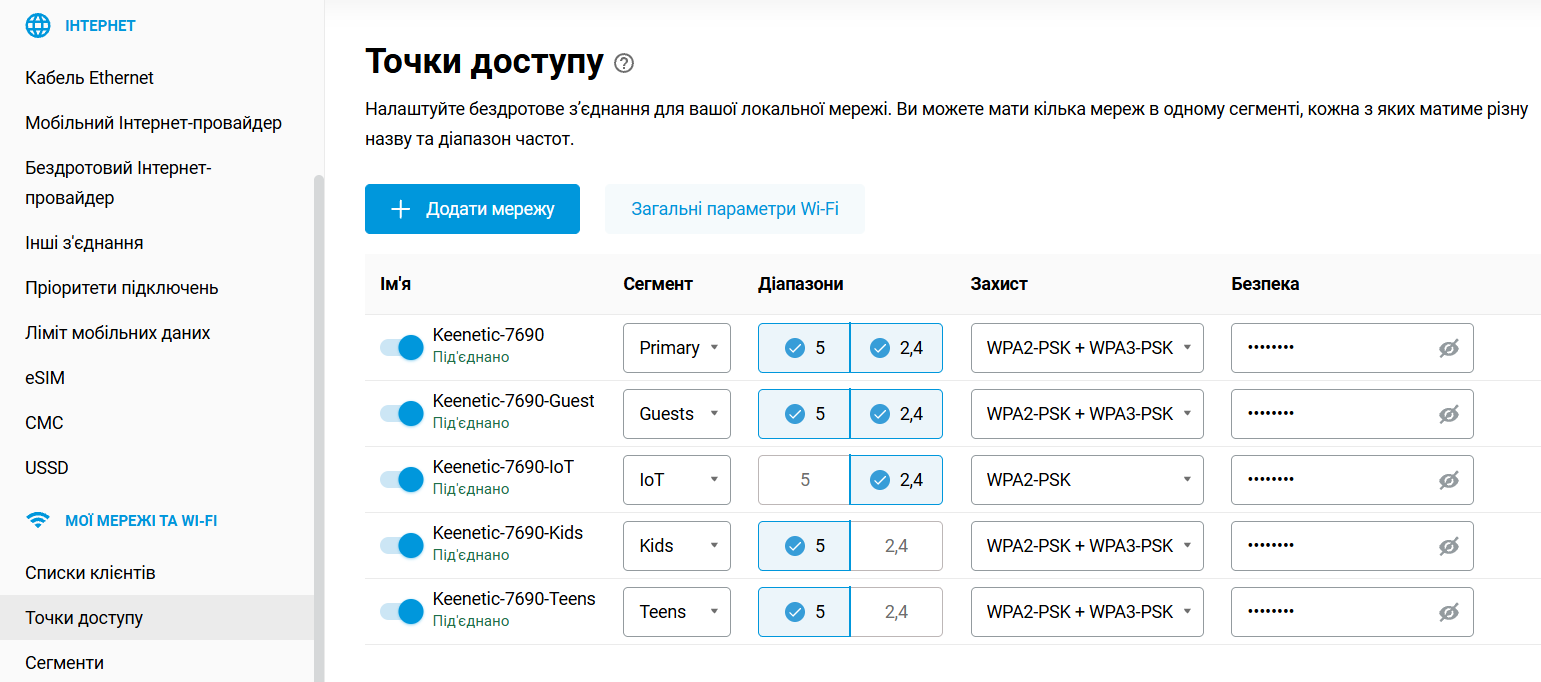This screenshot has height=682, width=1541.
Task: Expand the WPA2-PSK dropdown for IoT network
Action: tap(1087, 480)
